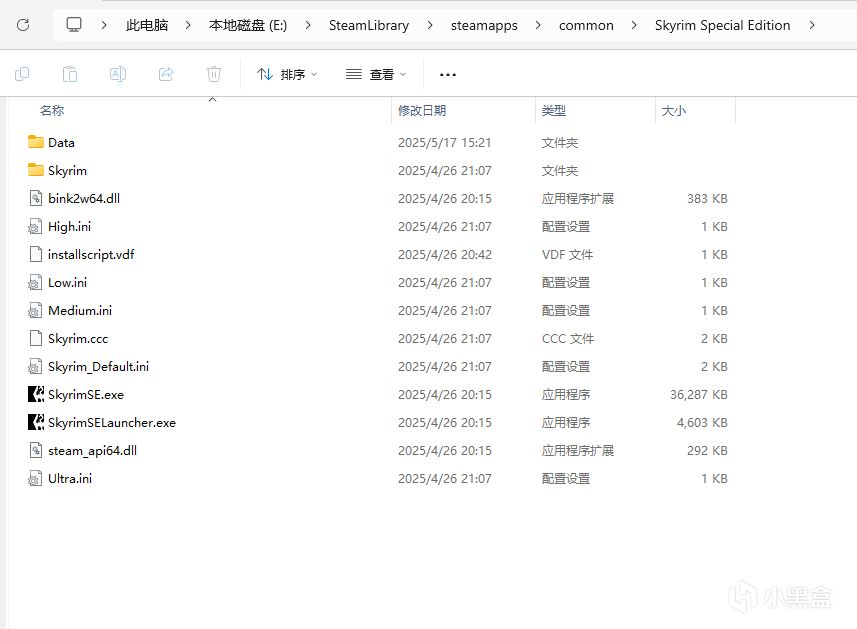Viewport: 857px width, 629px height.
Task: Expand chevron after SteamLibrary breadcrumb
Action: 430,25
